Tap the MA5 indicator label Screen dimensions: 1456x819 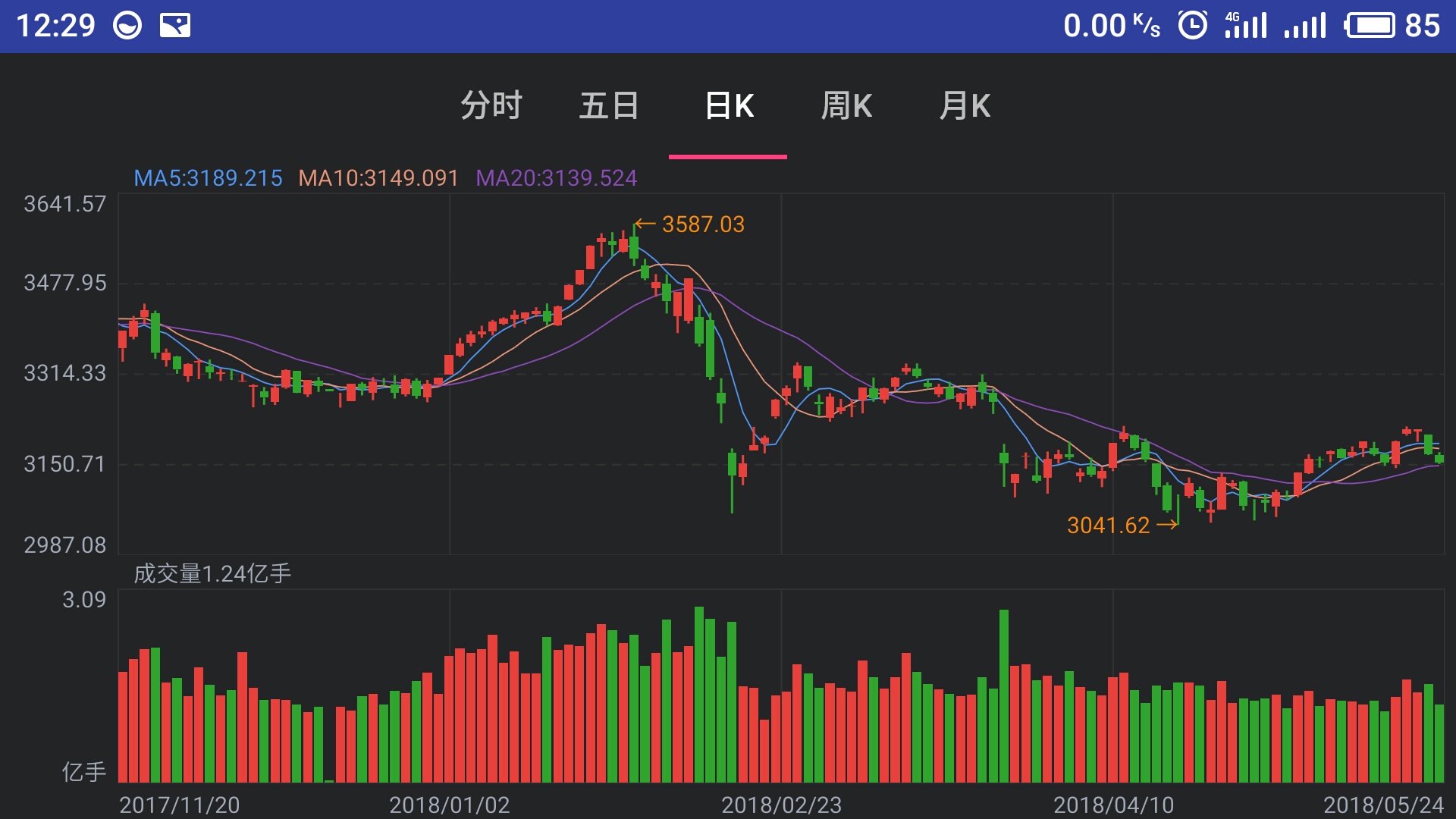click(208, 178)
